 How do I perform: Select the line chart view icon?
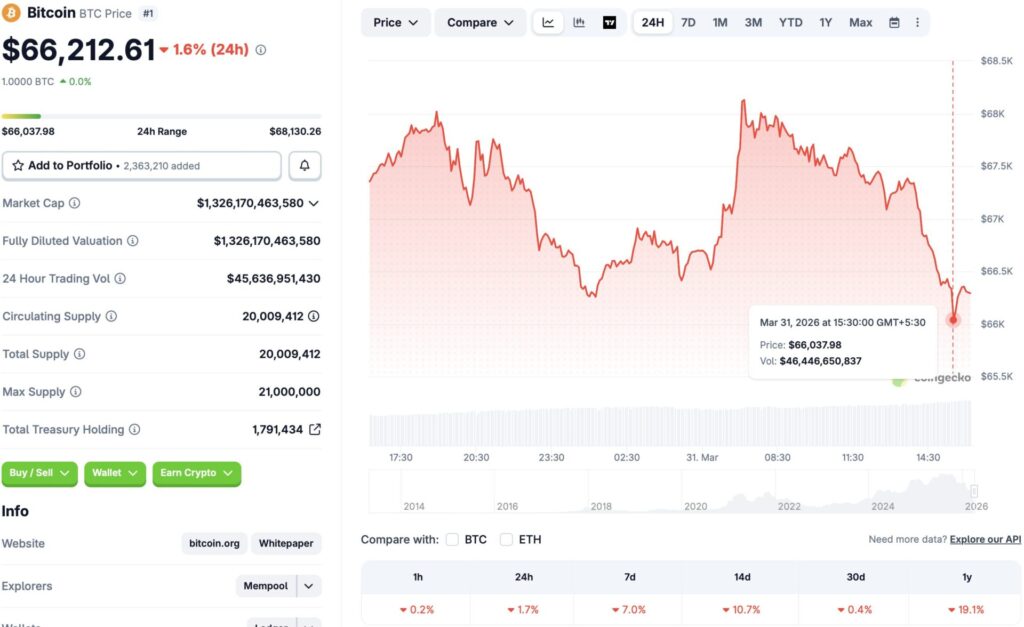pyautogui.click(x=548, y=22)
